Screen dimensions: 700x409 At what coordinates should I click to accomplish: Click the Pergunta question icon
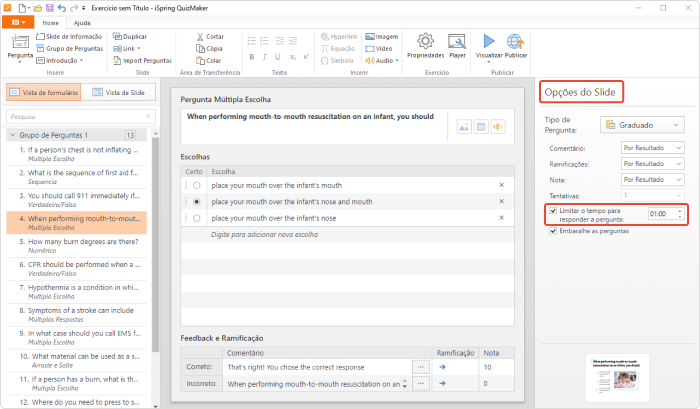[20, 42]
